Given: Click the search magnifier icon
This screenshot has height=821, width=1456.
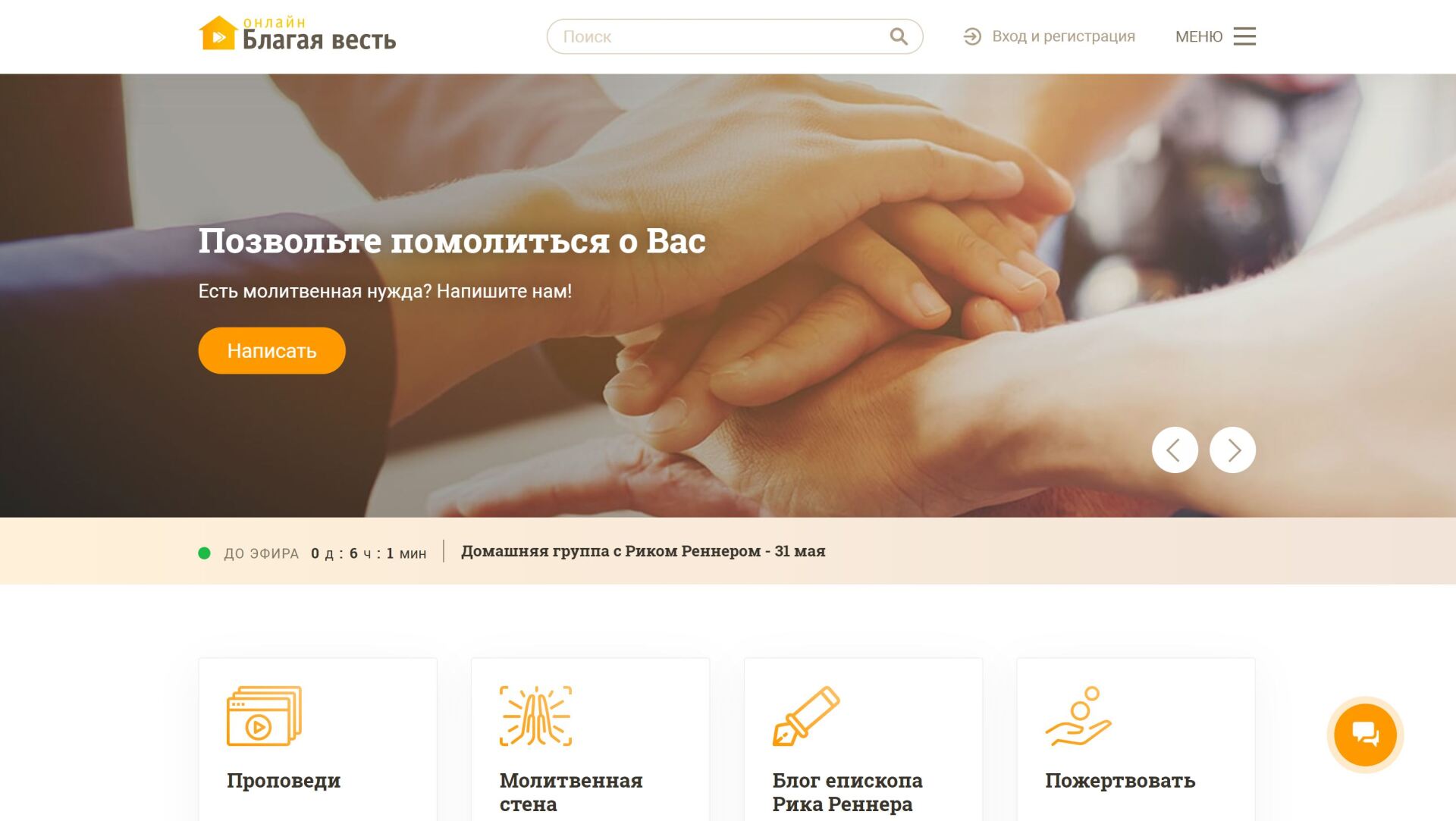Looking at the screenshot, I should 899,36.
